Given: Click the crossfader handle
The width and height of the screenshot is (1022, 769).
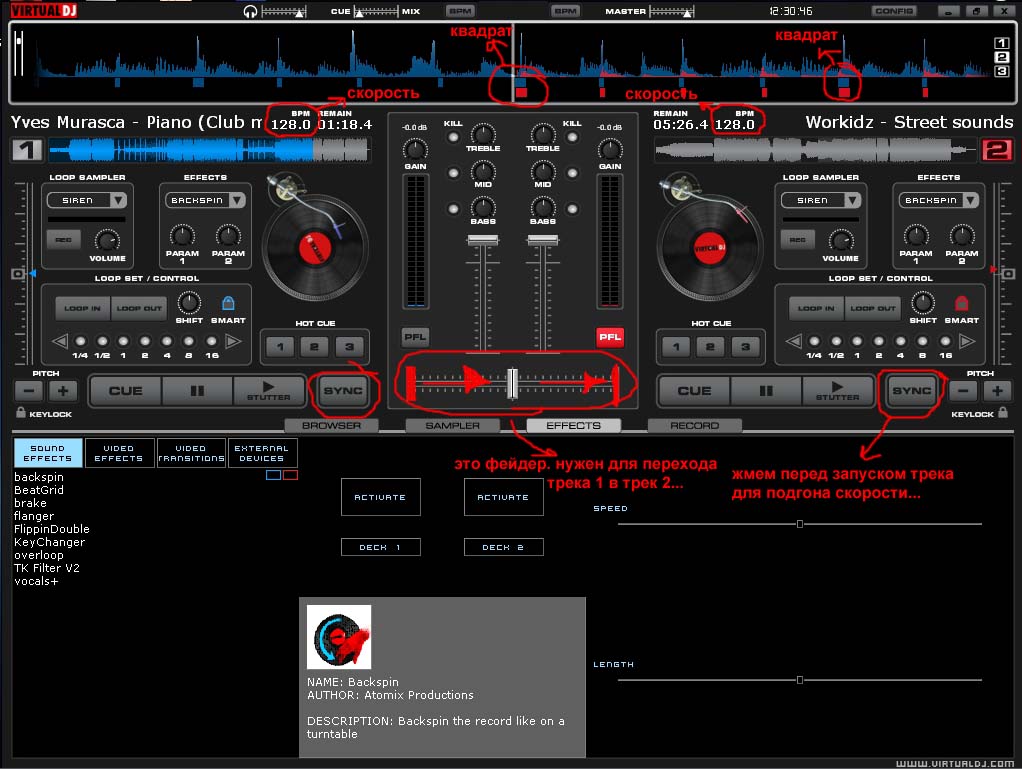Looking at the screenshot, I should pos(512,383).
